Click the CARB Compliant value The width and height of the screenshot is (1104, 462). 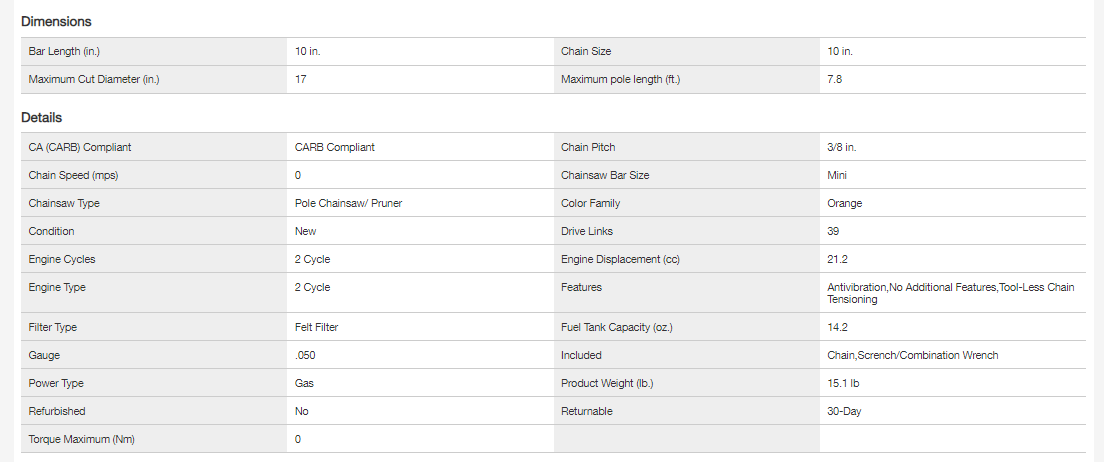click(335, 147)
